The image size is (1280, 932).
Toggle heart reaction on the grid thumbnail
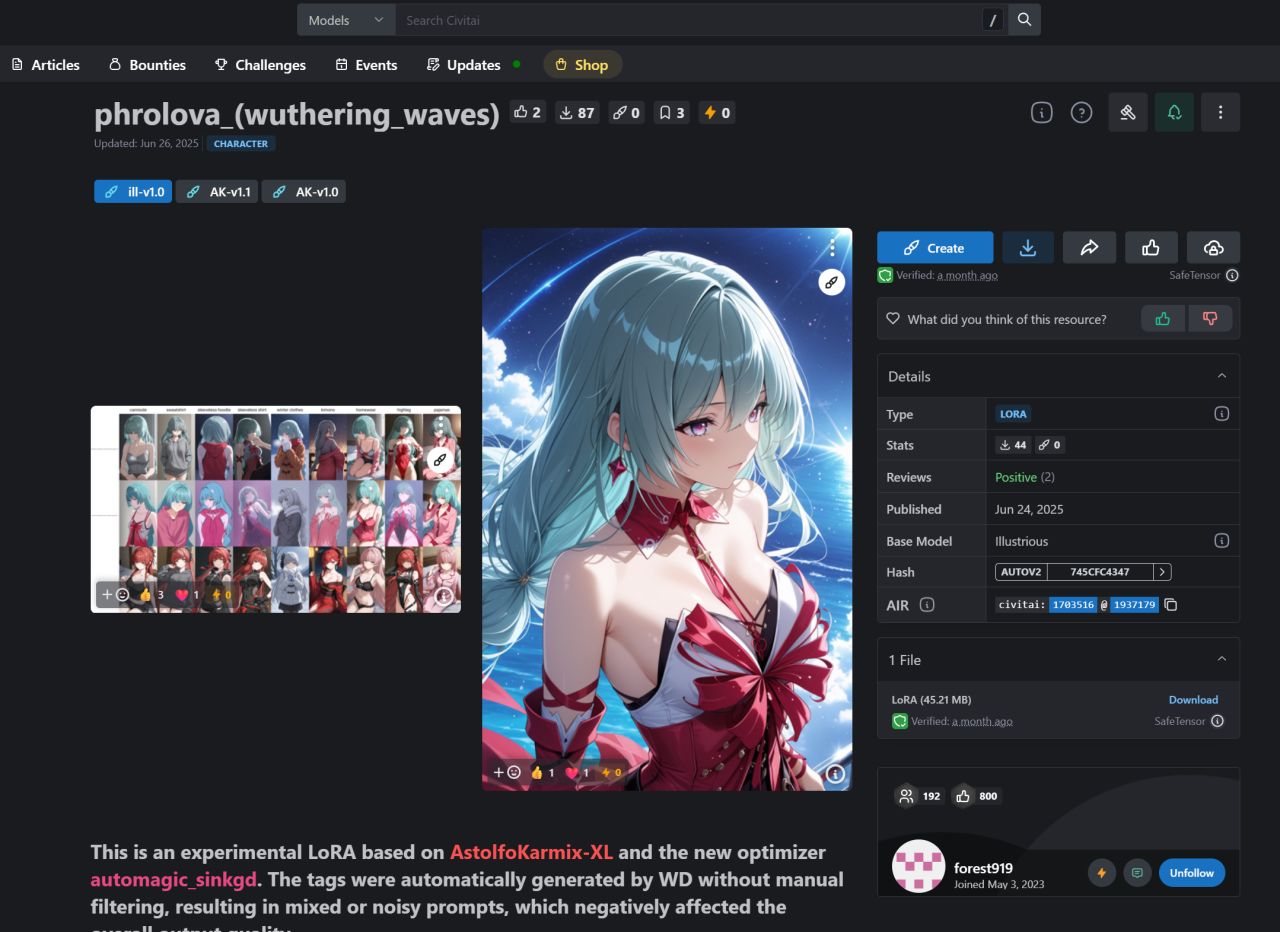187,594
